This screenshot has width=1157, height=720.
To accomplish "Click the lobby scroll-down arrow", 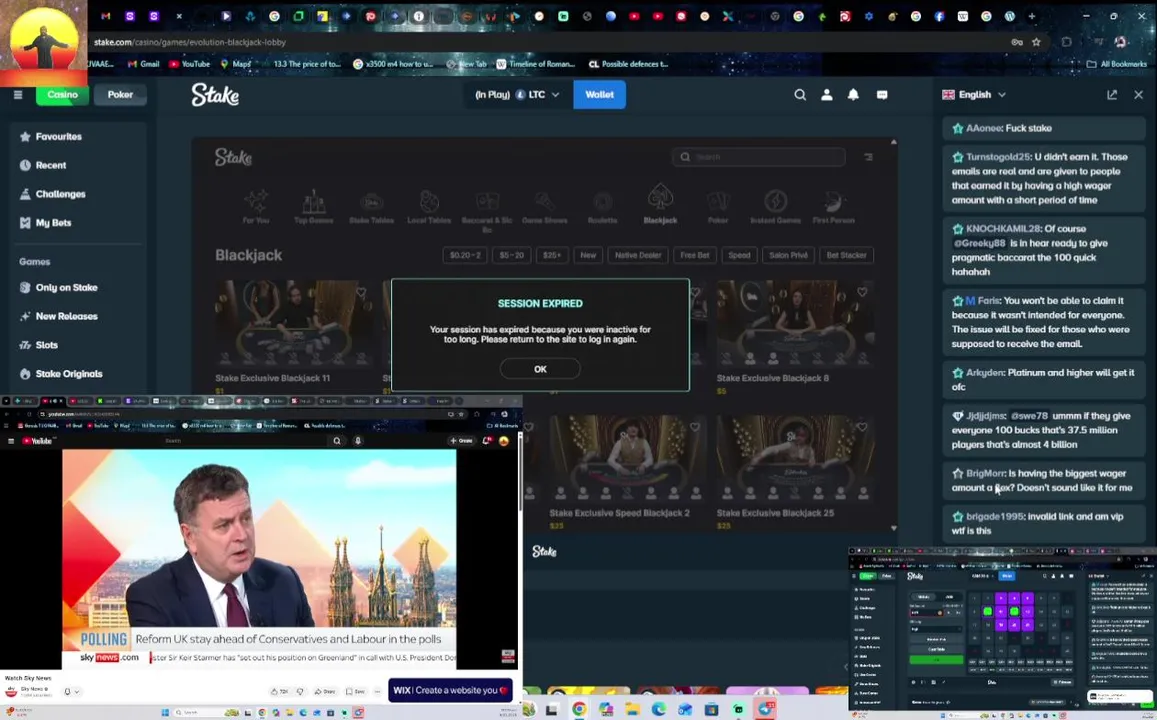I will [x=894, y=528].
